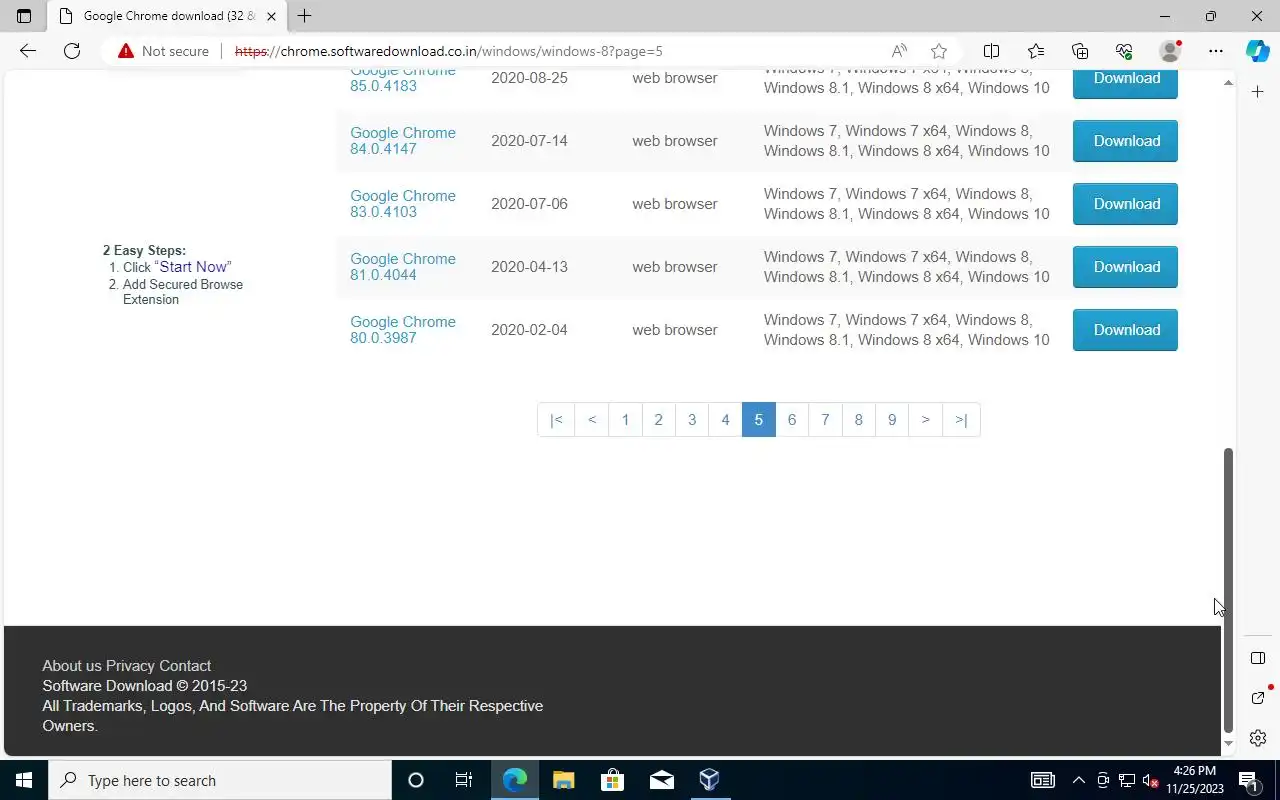
Task: Select current pagination page 5
Action: (758, 420)
